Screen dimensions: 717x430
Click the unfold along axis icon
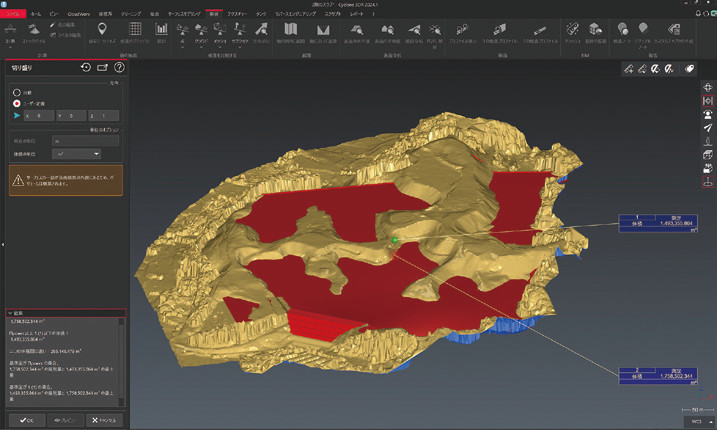(x=323, y=29)
